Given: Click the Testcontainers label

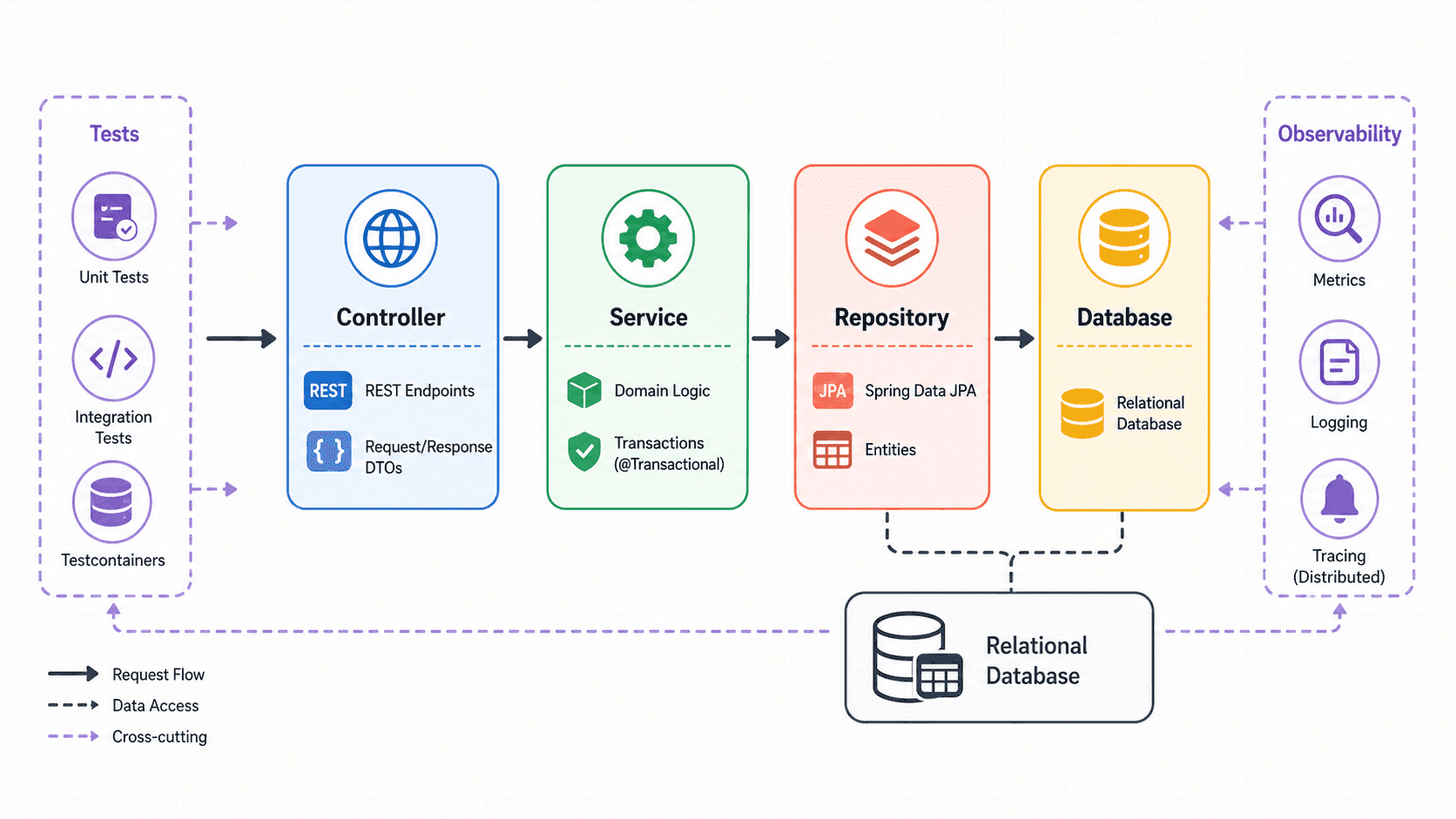Looking at the screenshot, I should pyautogui.click(x=113, y=560).
